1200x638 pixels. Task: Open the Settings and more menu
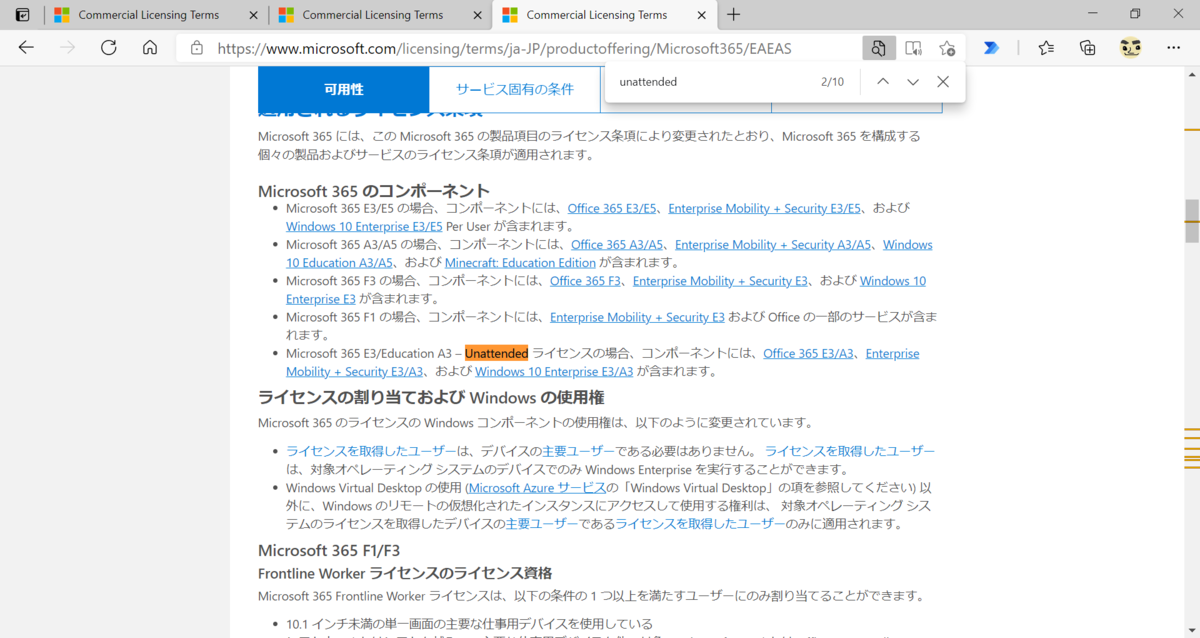pyautogui.click(x=1173, y=48)
